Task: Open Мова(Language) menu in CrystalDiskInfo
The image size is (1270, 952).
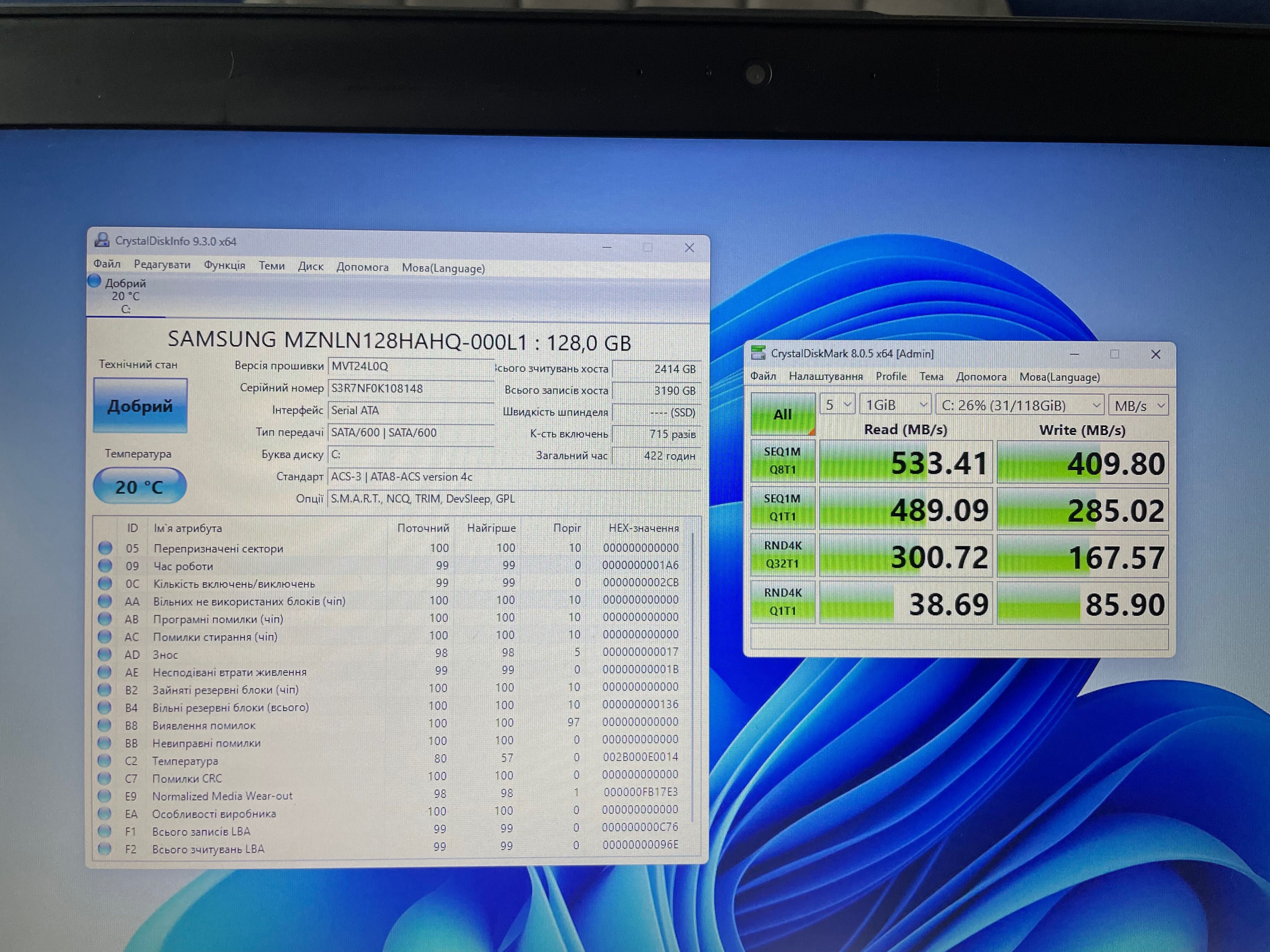Action: click(443, 268)
